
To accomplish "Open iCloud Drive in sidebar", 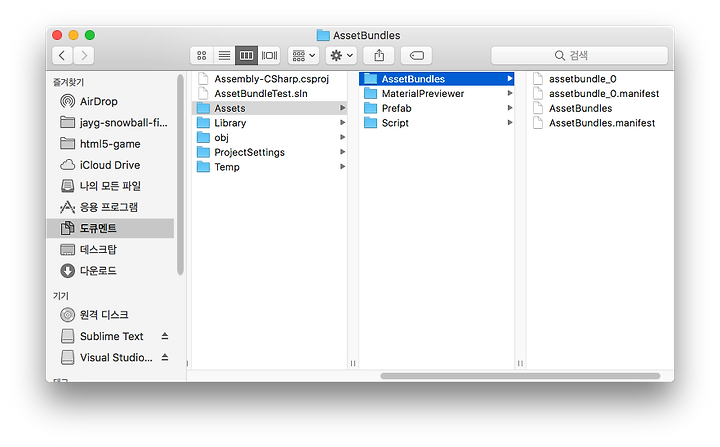I will (x=110, y=164).
